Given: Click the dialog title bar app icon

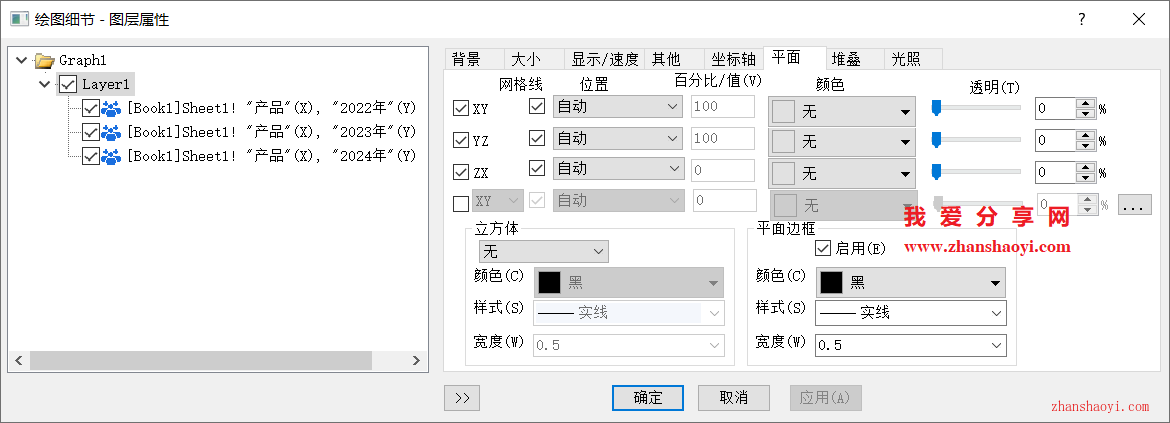Looking at the screenshot, I should 19,19.
